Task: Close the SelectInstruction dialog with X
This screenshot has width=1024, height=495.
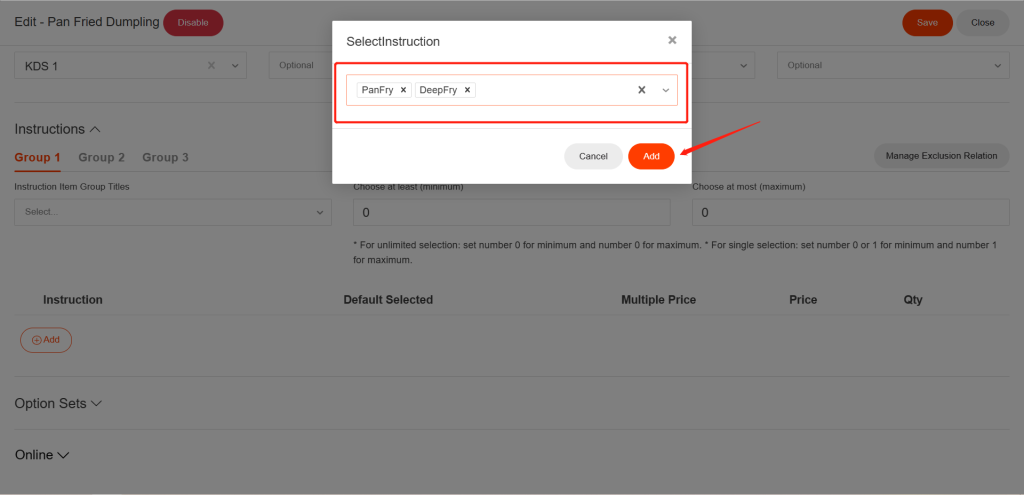Action: click(x=672, y=40)
